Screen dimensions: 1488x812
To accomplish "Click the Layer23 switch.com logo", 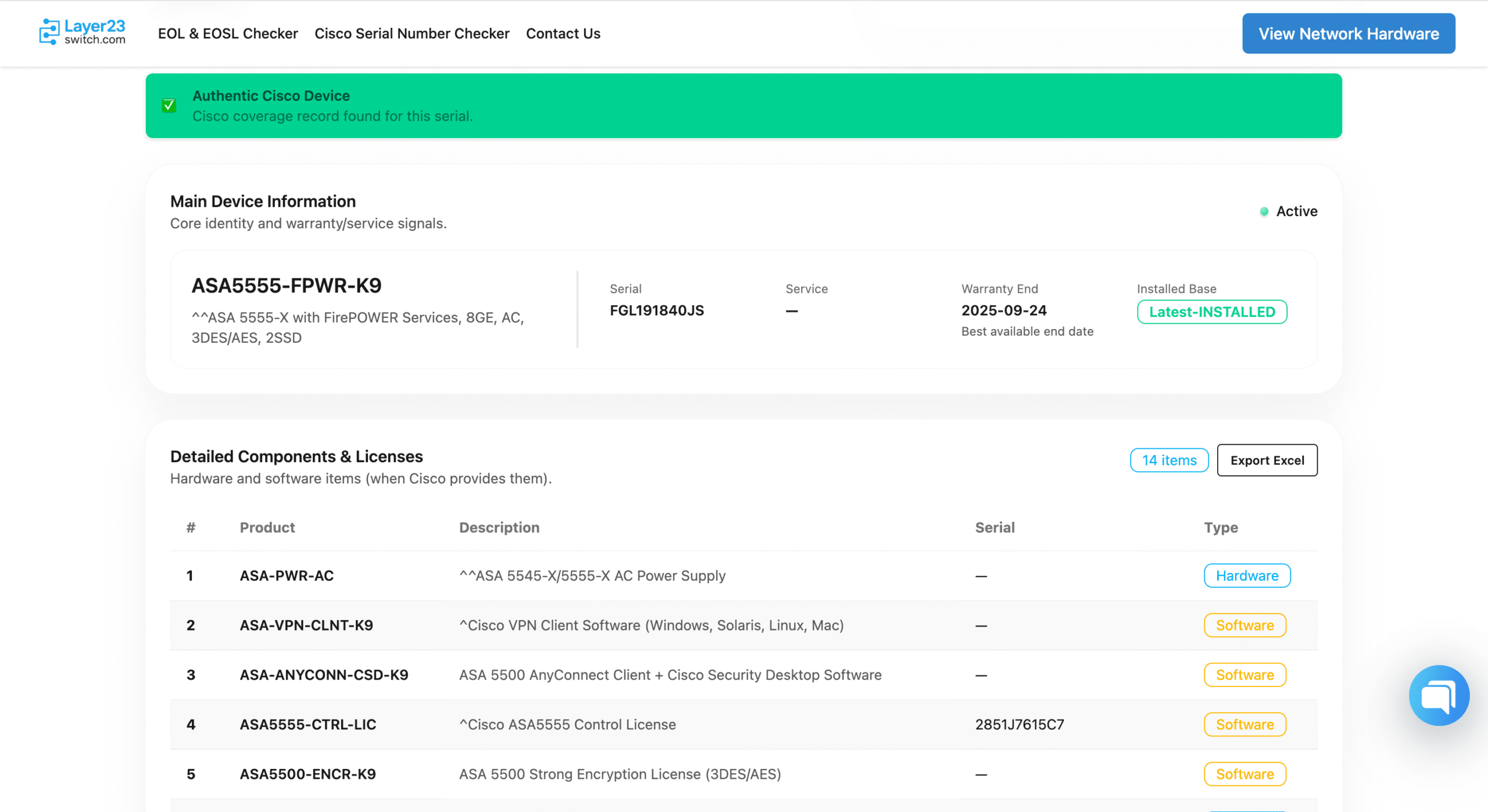I will [82, 32].
